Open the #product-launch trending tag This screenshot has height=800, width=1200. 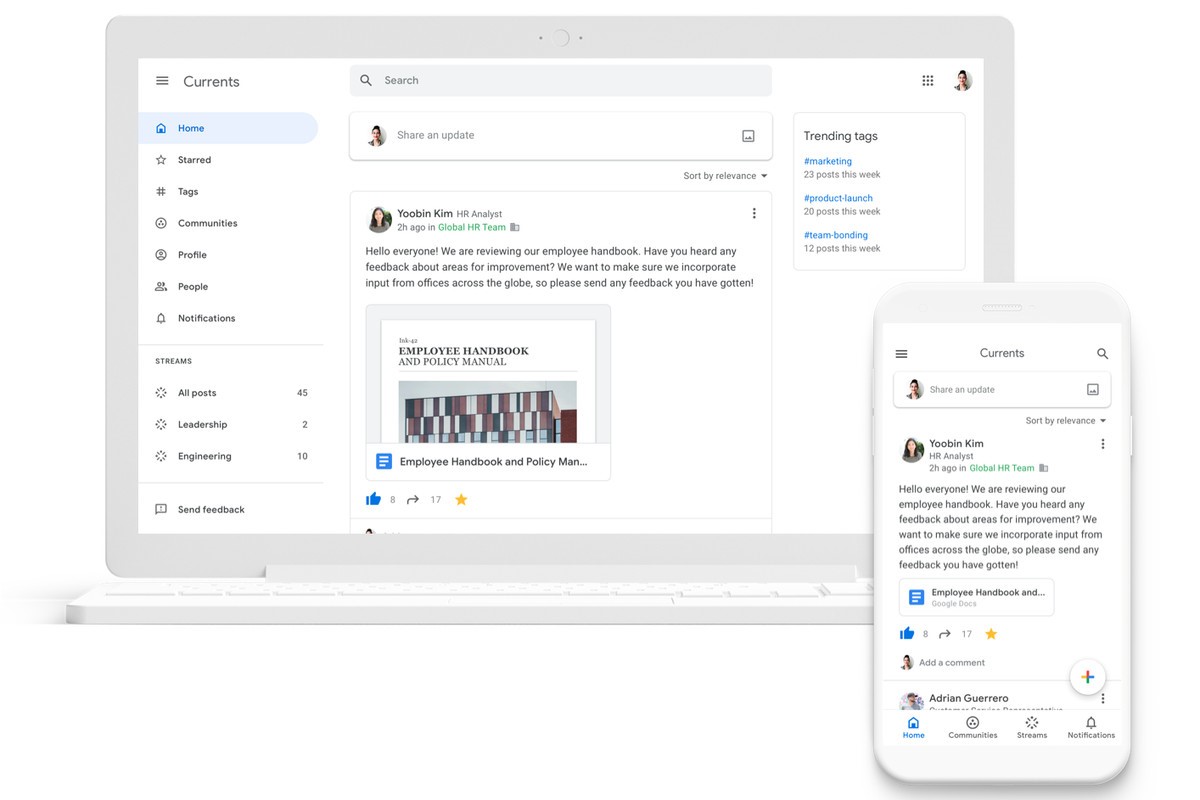(x=838, y=198)
